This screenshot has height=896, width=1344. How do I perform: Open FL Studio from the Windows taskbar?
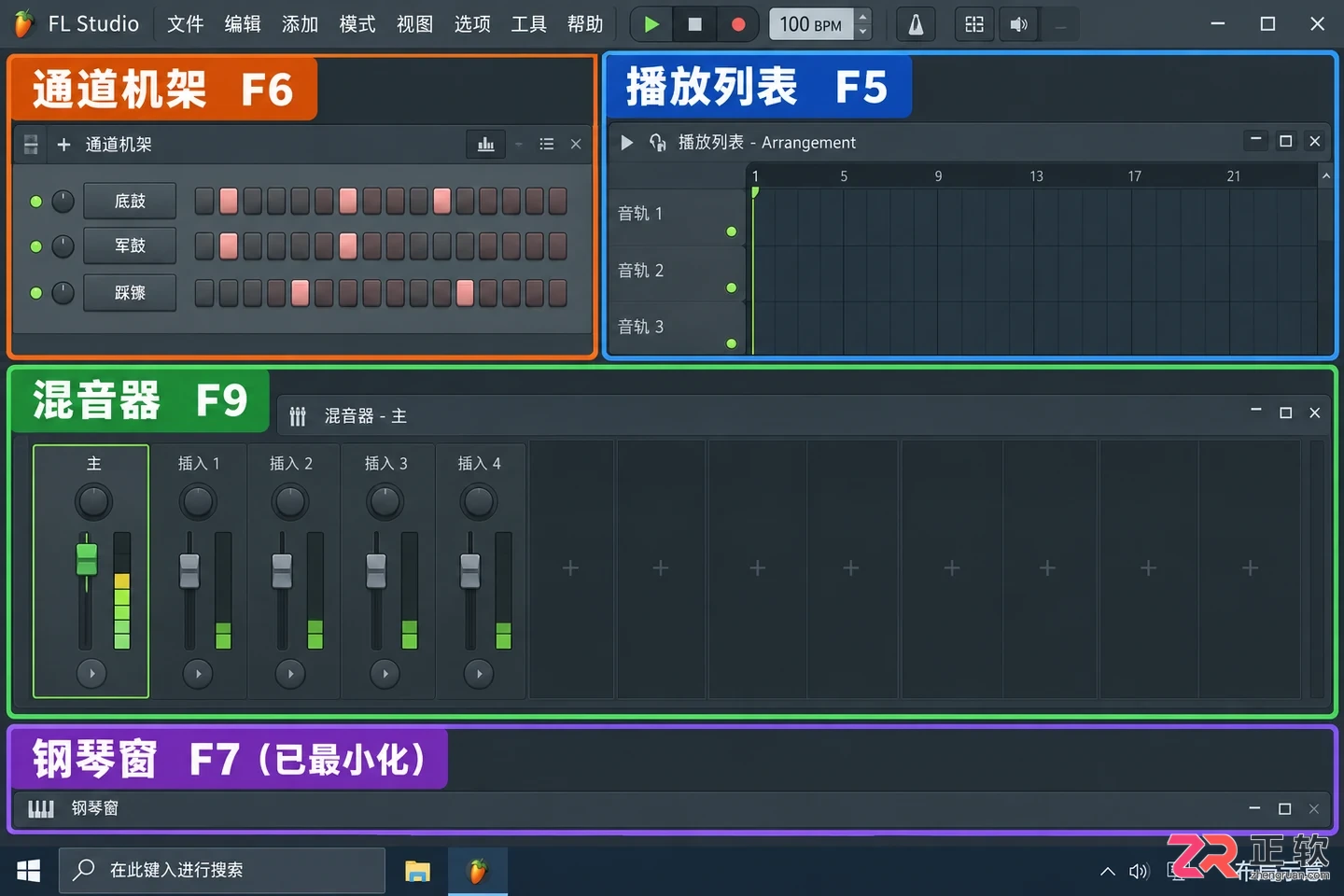478,871
